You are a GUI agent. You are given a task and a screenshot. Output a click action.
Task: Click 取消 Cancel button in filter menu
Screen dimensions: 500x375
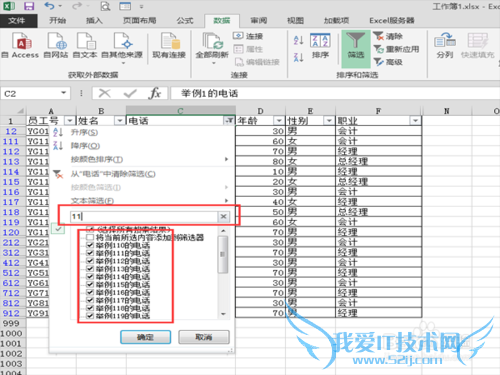tap(204, 337)
